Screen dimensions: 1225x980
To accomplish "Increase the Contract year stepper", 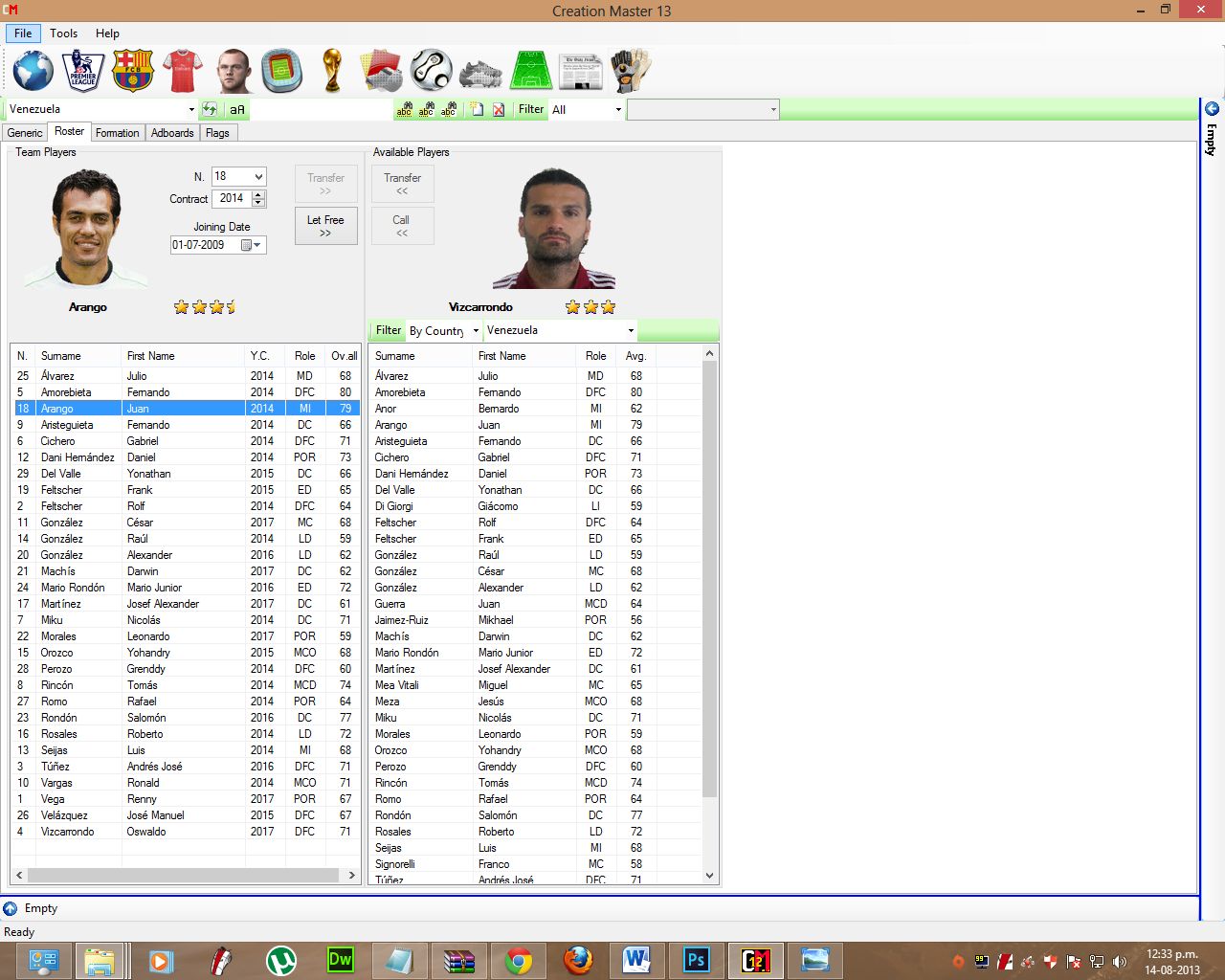I will [258, 194].
